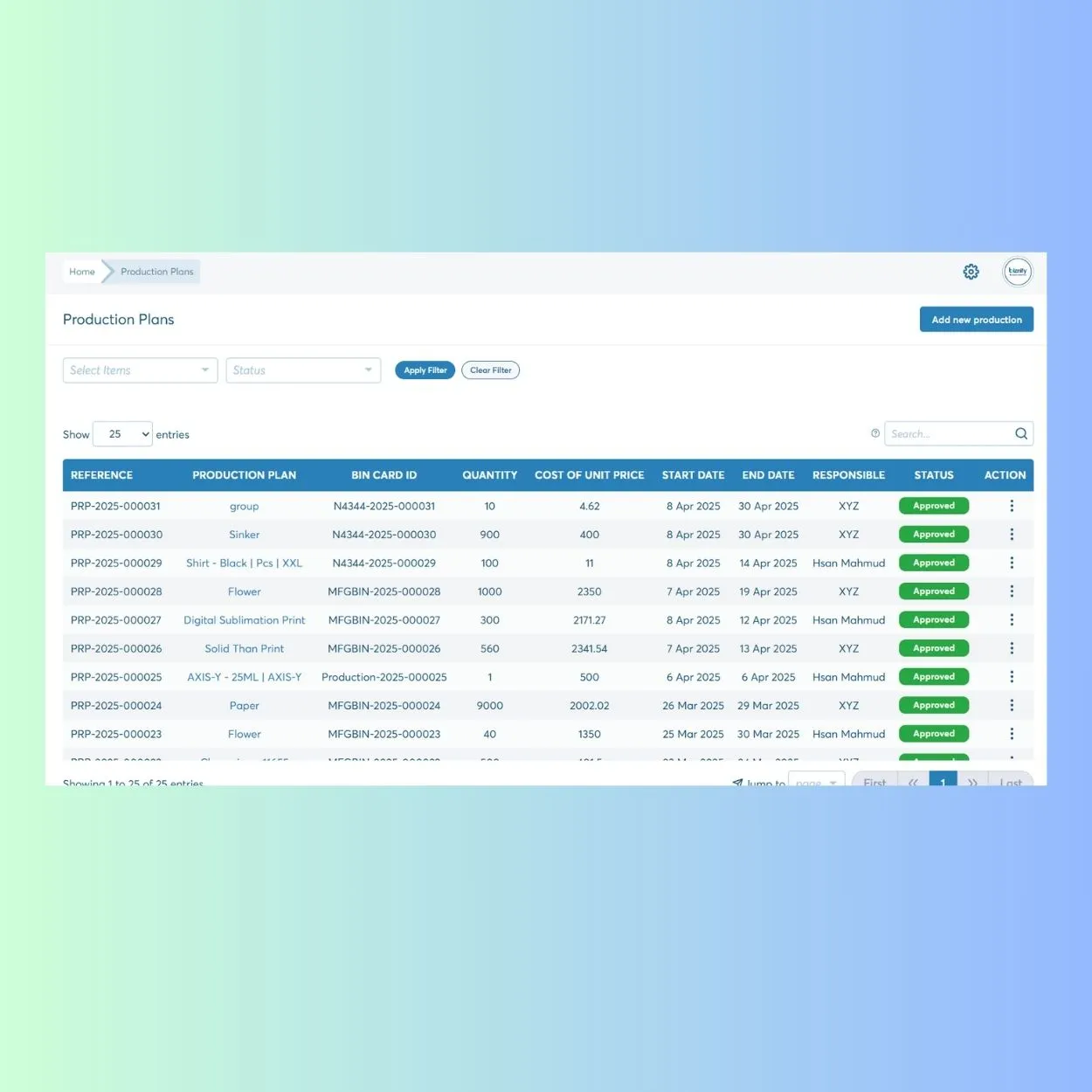This screenshot has height=1092, width=1092.
Task: Click Add new production button
Action: (976, 320)
